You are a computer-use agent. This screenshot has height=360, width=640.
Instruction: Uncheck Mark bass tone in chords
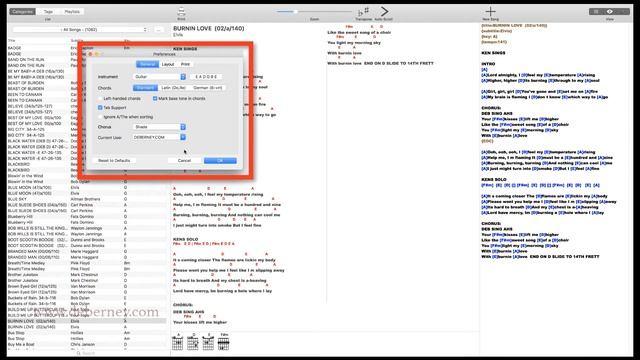click(x=155, y=99)
